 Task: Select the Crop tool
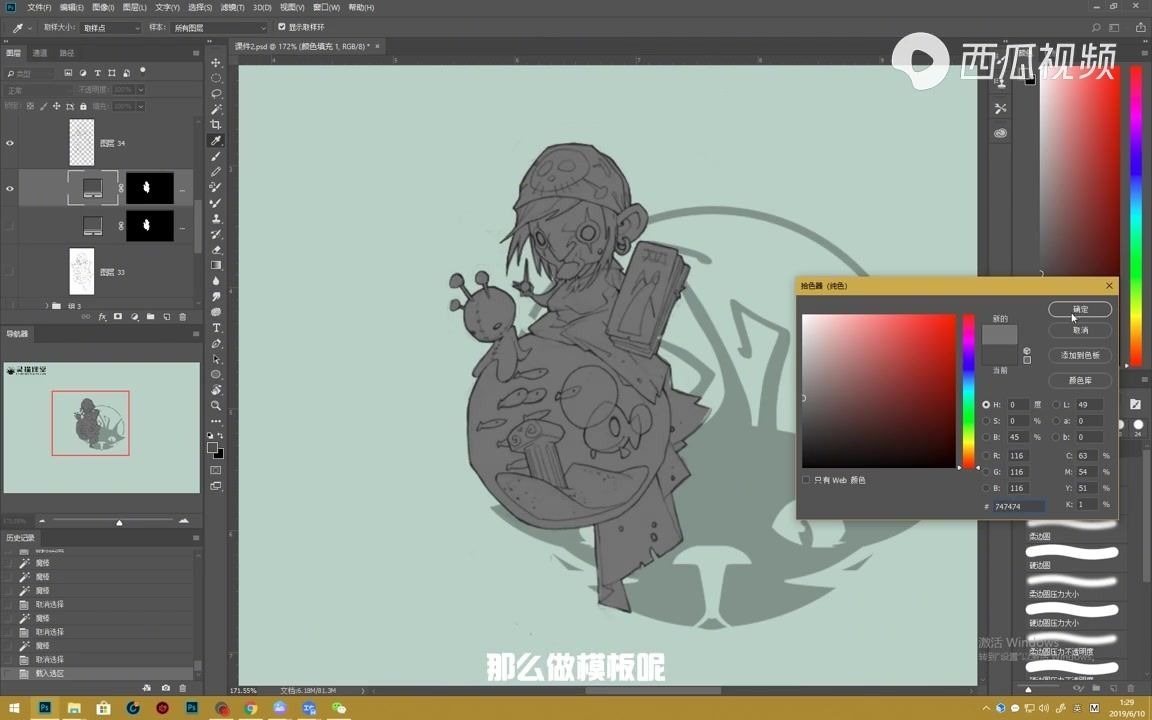[x=215, y=124]
